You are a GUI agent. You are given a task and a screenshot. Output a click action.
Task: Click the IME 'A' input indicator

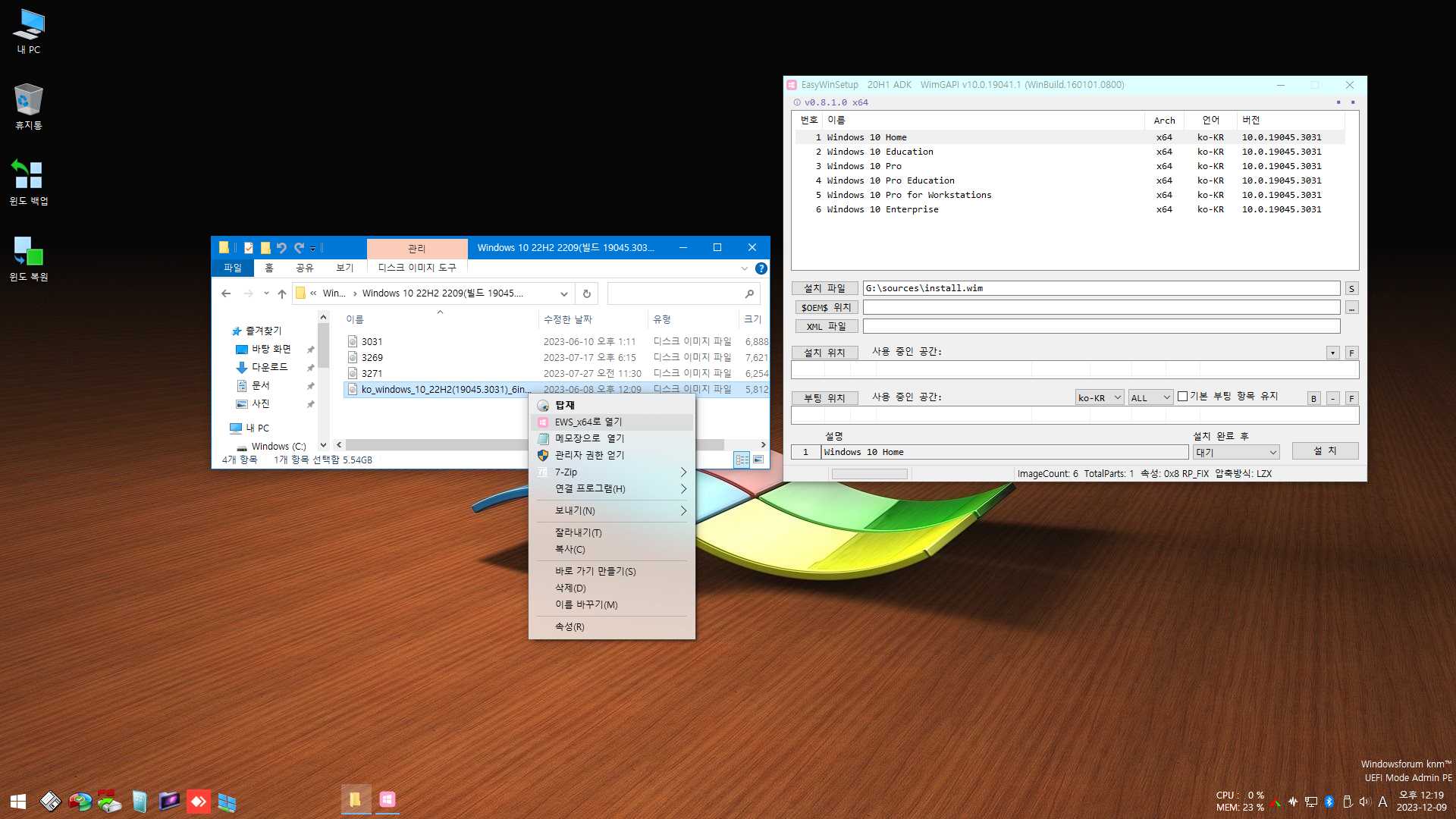tap(1382, 802)
